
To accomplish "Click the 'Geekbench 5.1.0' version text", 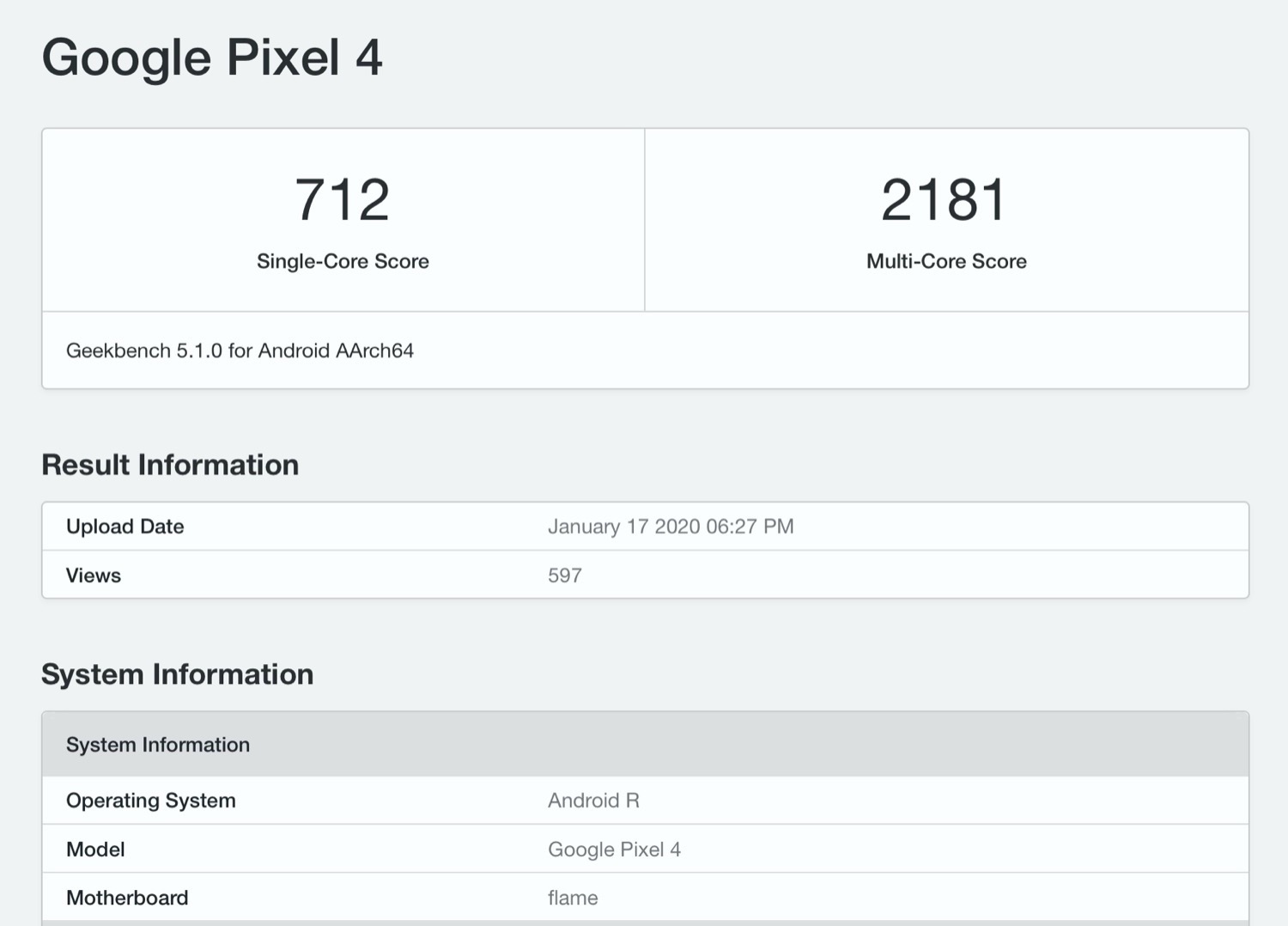I will [x=144, y=350].
